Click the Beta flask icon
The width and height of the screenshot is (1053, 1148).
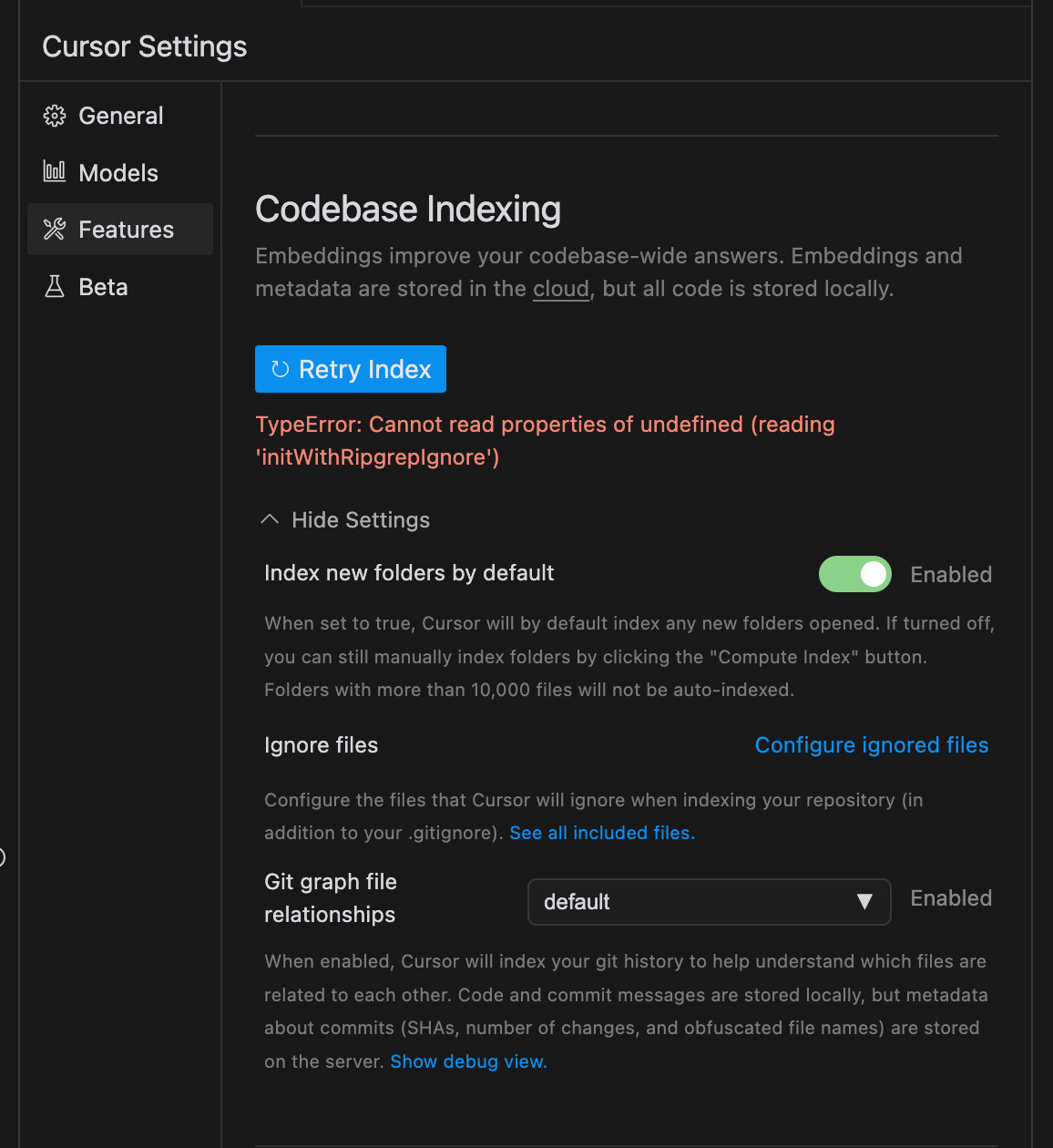tap(55, 287)
